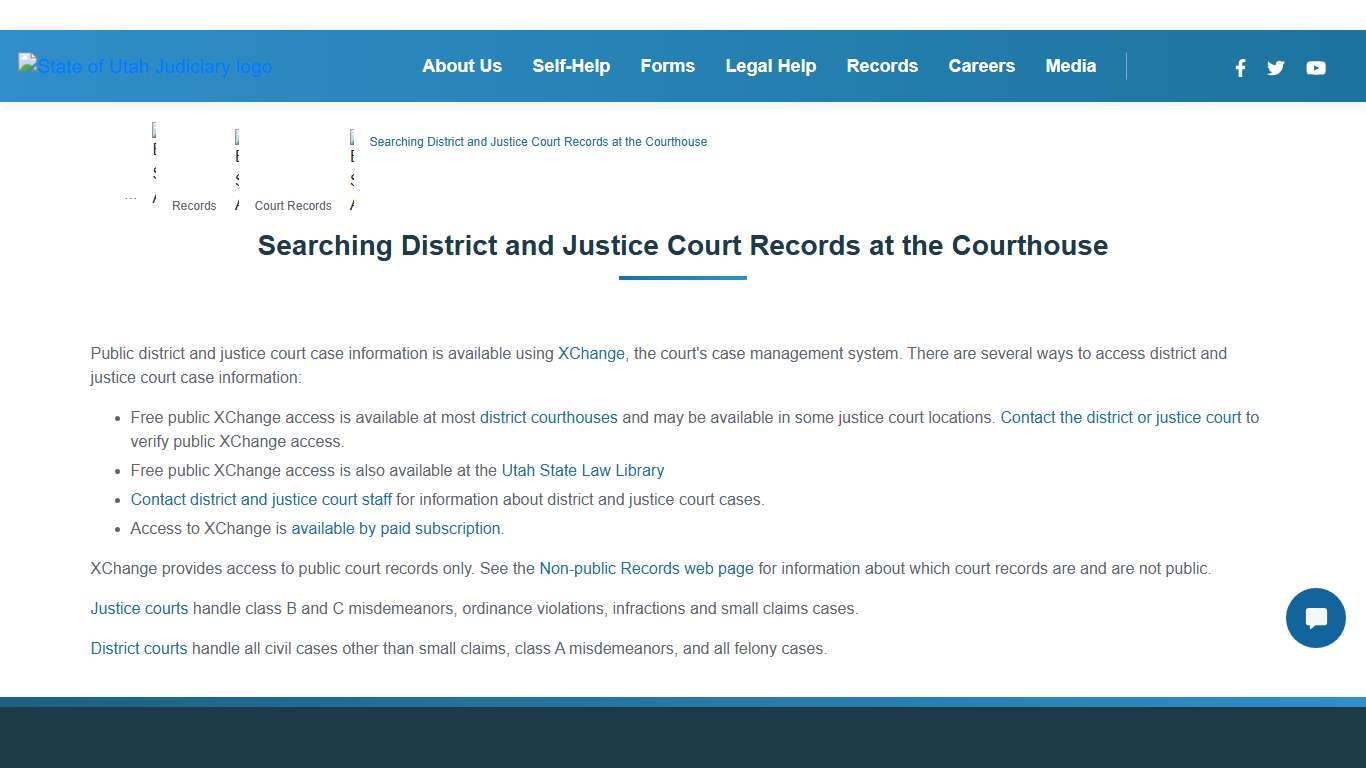Open the live chat bubble widget
This screenshot has height=768, width=1366.
[x=1315, y=618]
